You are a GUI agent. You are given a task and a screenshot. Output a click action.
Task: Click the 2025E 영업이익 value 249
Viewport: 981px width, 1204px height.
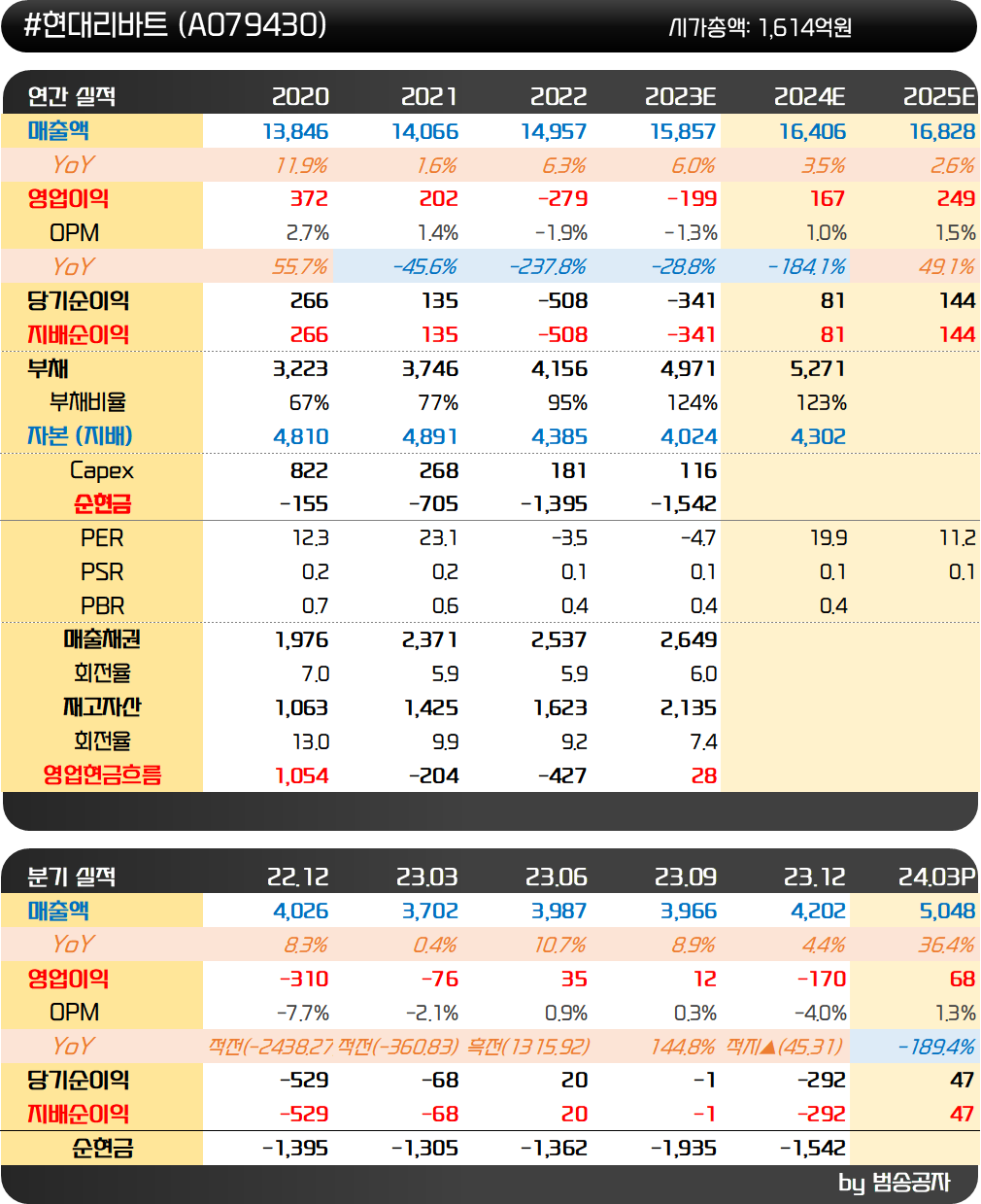[956, 198]
